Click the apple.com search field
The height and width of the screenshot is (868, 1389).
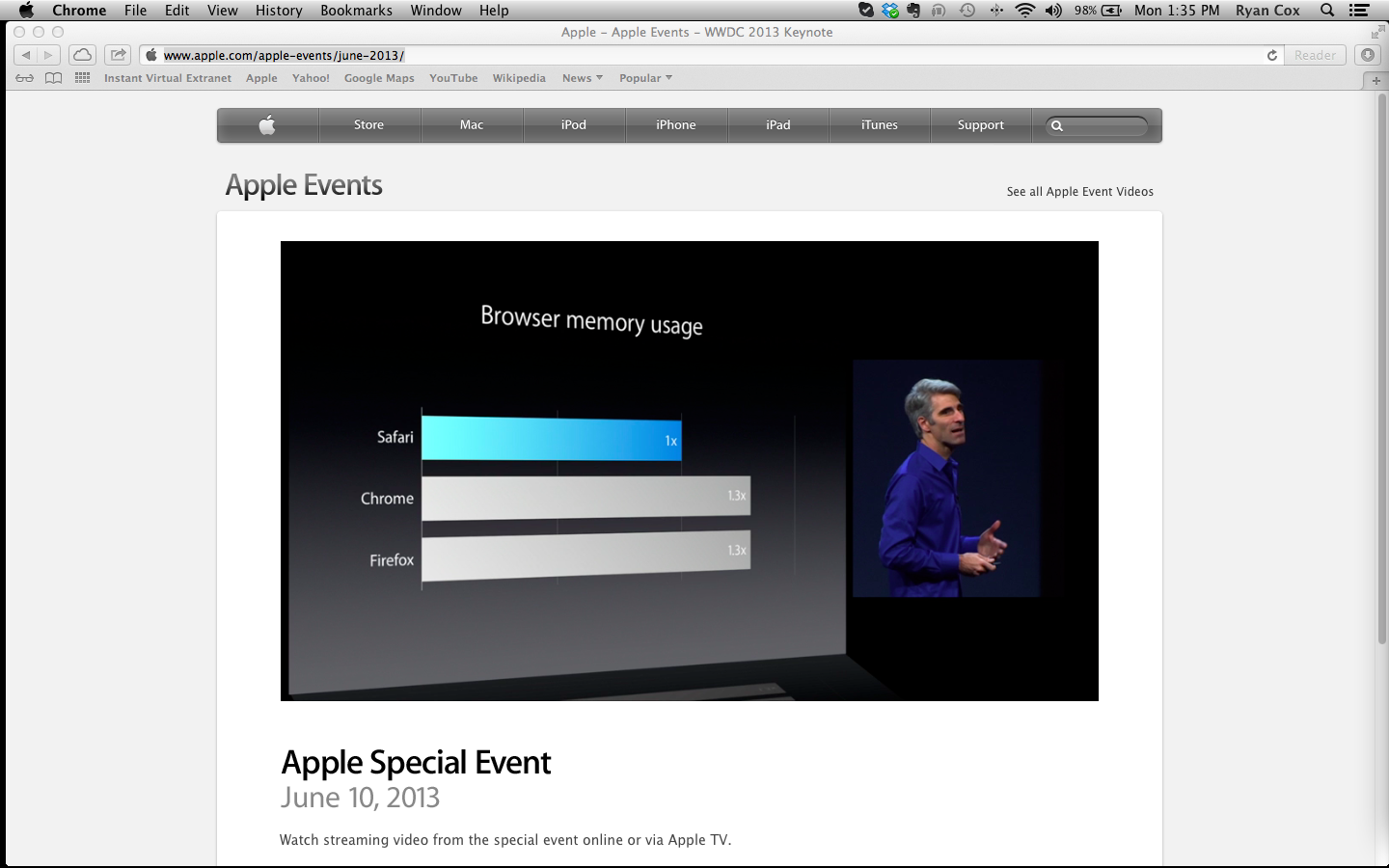(1098, 125)
